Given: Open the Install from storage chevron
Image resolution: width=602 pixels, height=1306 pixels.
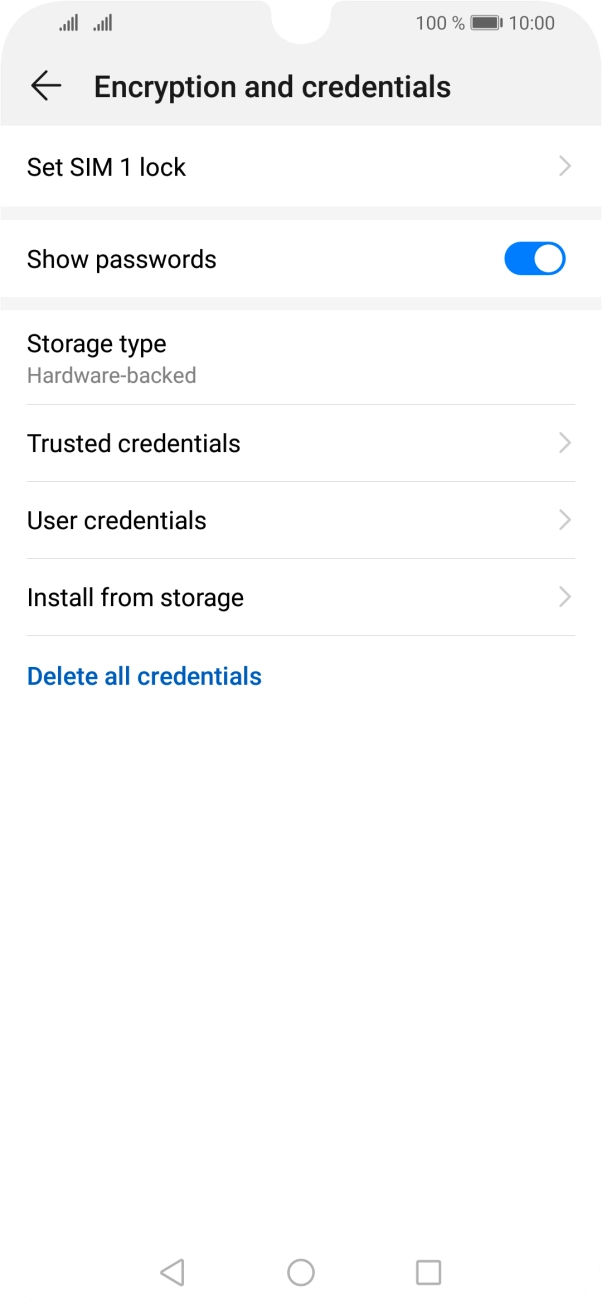Looking at the screenshot, I should (x=564, y=597).
